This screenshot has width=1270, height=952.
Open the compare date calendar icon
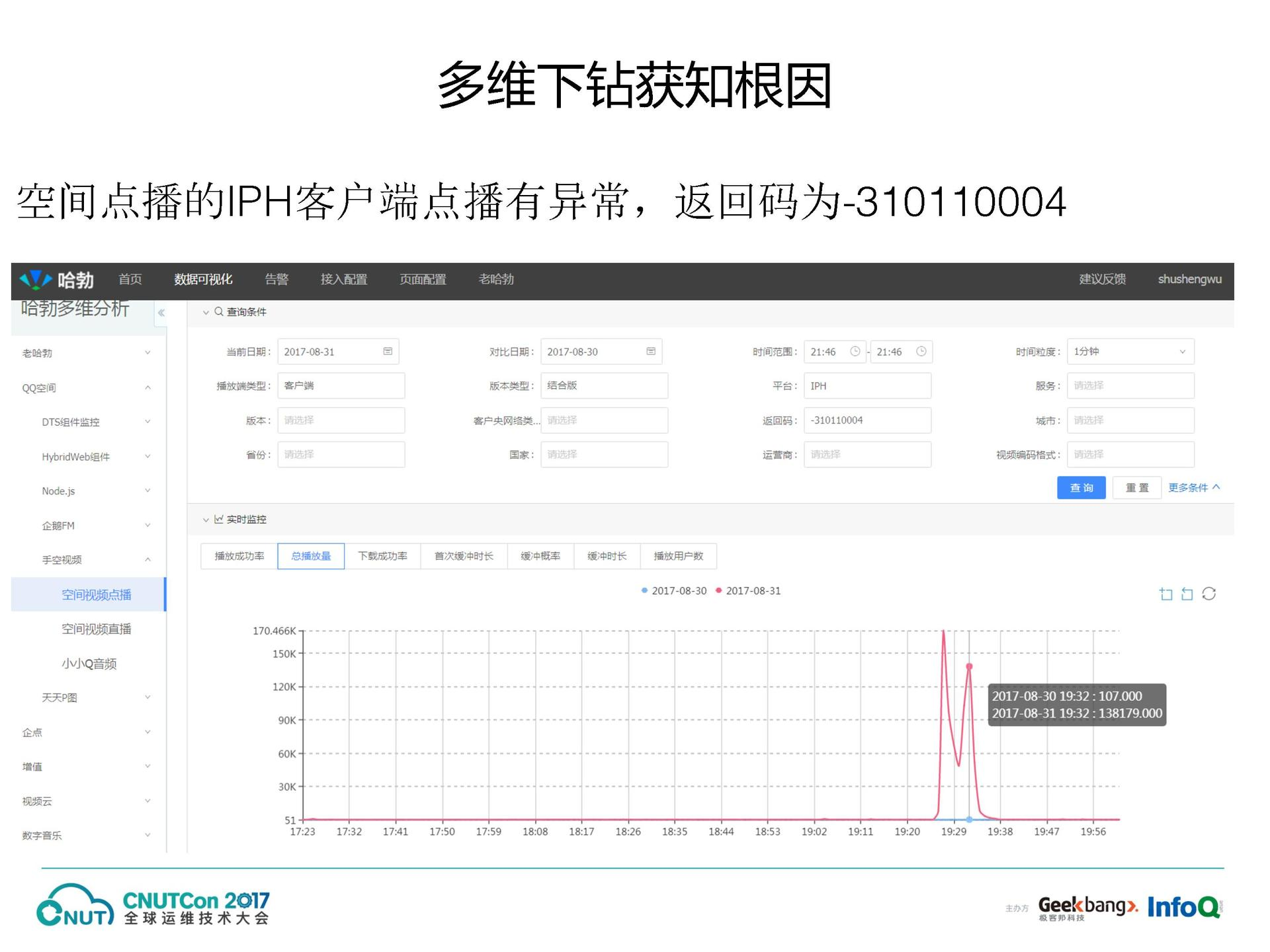click(x=651, y=352)
